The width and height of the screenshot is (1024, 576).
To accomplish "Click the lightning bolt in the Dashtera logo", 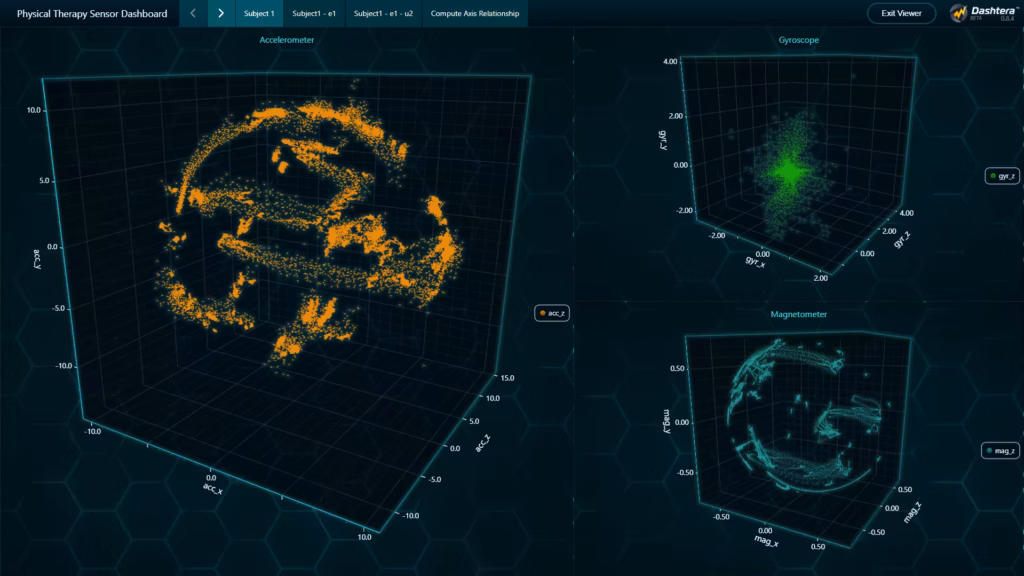I will pyautogui.click(x=961, y=13).
